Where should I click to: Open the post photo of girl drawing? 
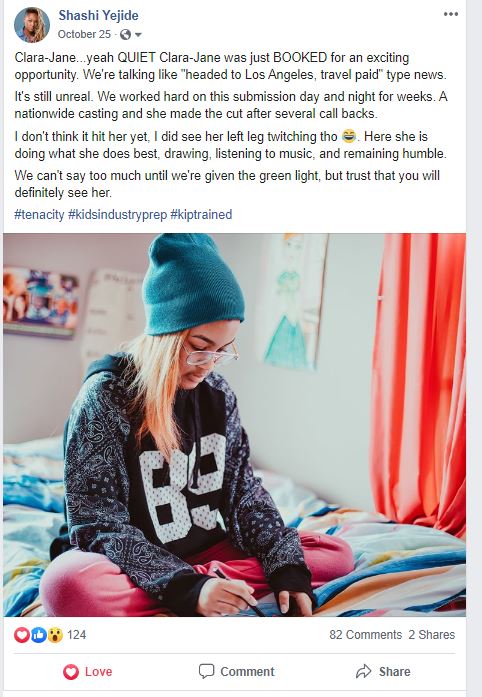235,425
